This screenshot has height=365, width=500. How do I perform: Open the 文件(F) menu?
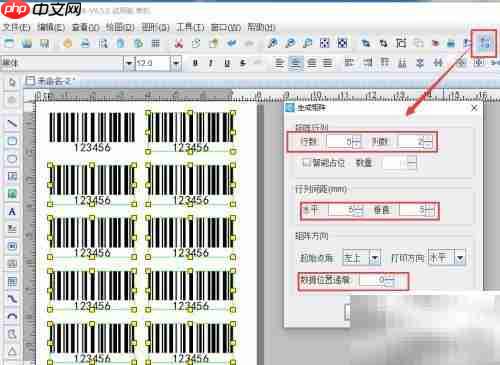click(x=16, y=27)
